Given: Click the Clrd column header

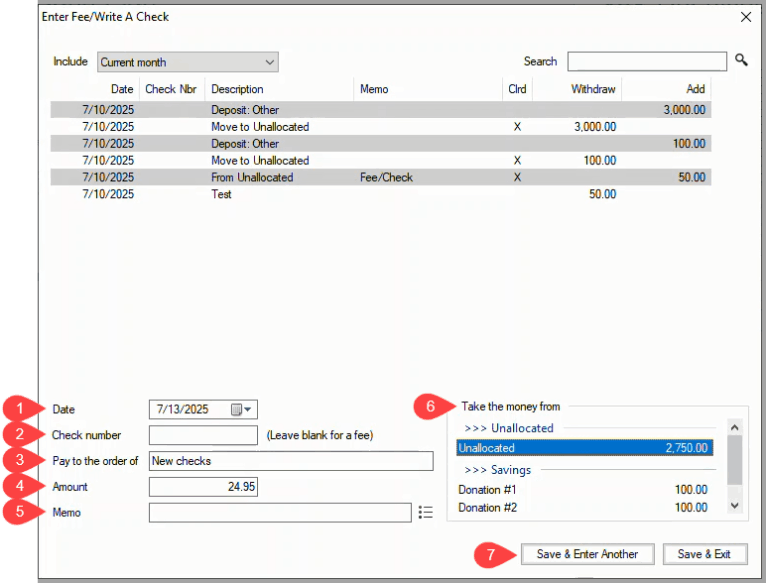Looking at the screenshot, I should point(517,89).
